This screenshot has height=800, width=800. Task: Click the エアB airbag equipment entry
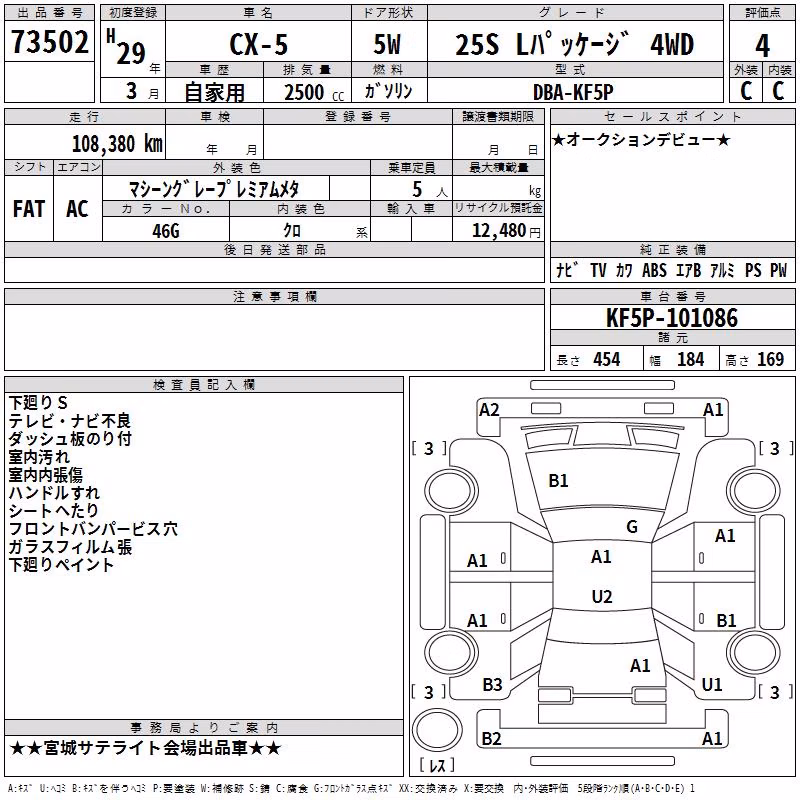(x=689, y=270)
